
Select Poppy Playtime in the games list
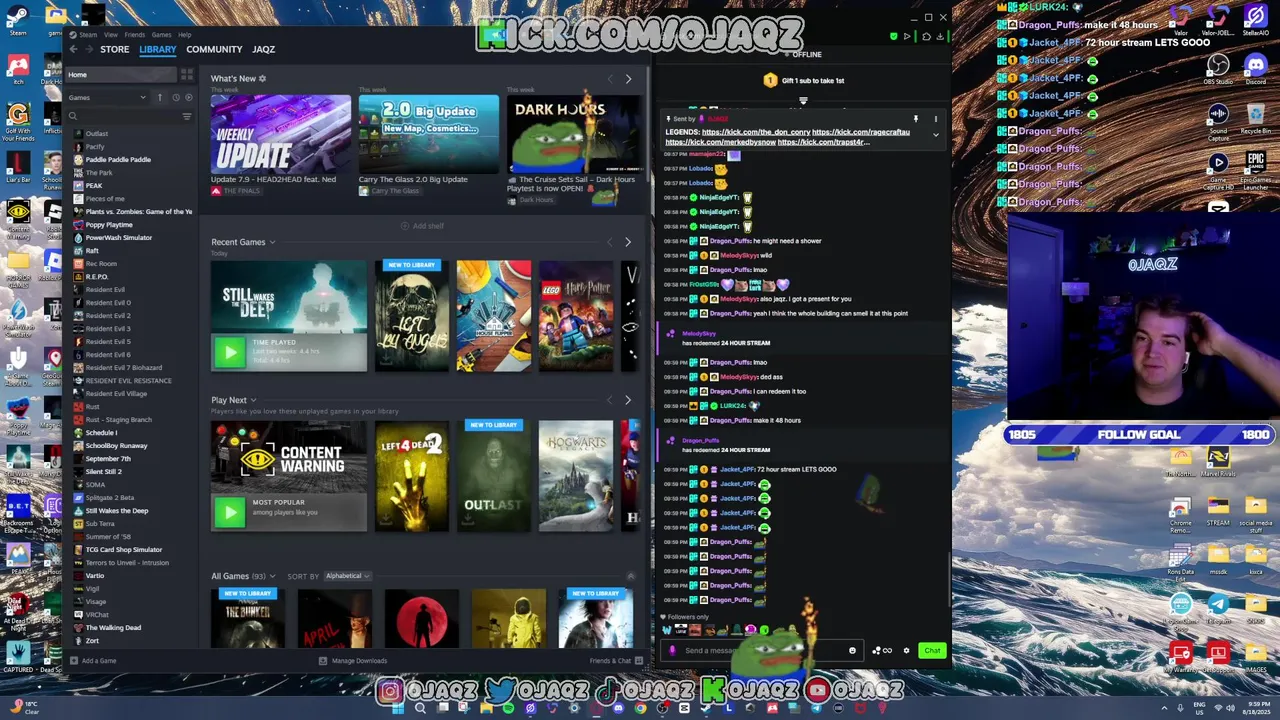click(108, 225)
